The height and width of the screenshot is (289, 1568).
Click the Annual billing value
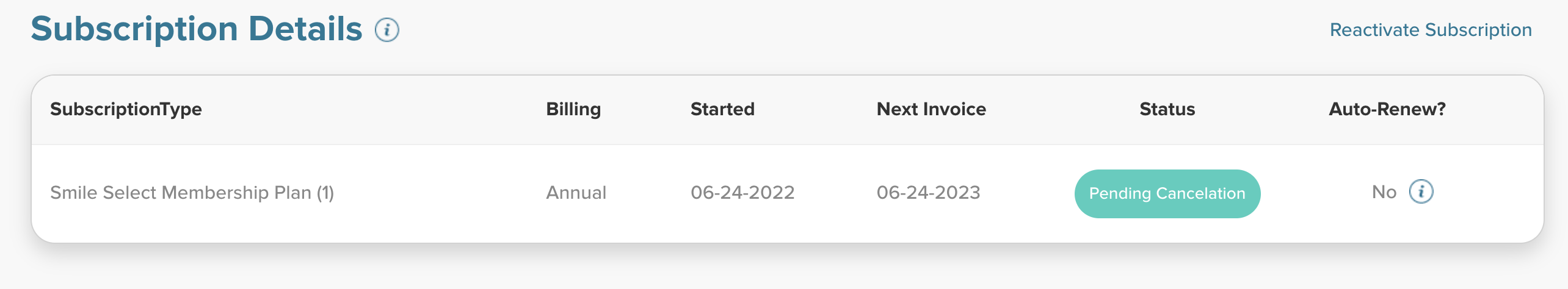click(576, 193)
